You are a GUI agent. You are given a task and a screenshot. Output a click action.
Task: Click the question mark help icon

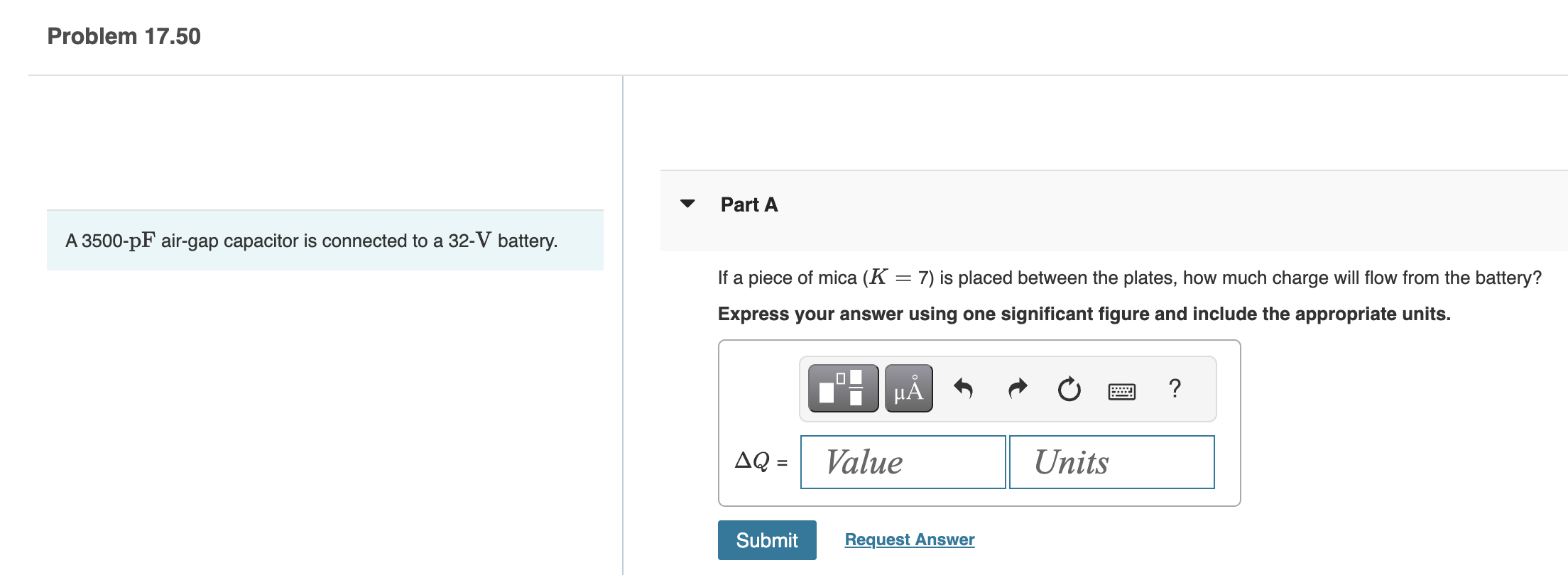click(x=1175, y=388)
